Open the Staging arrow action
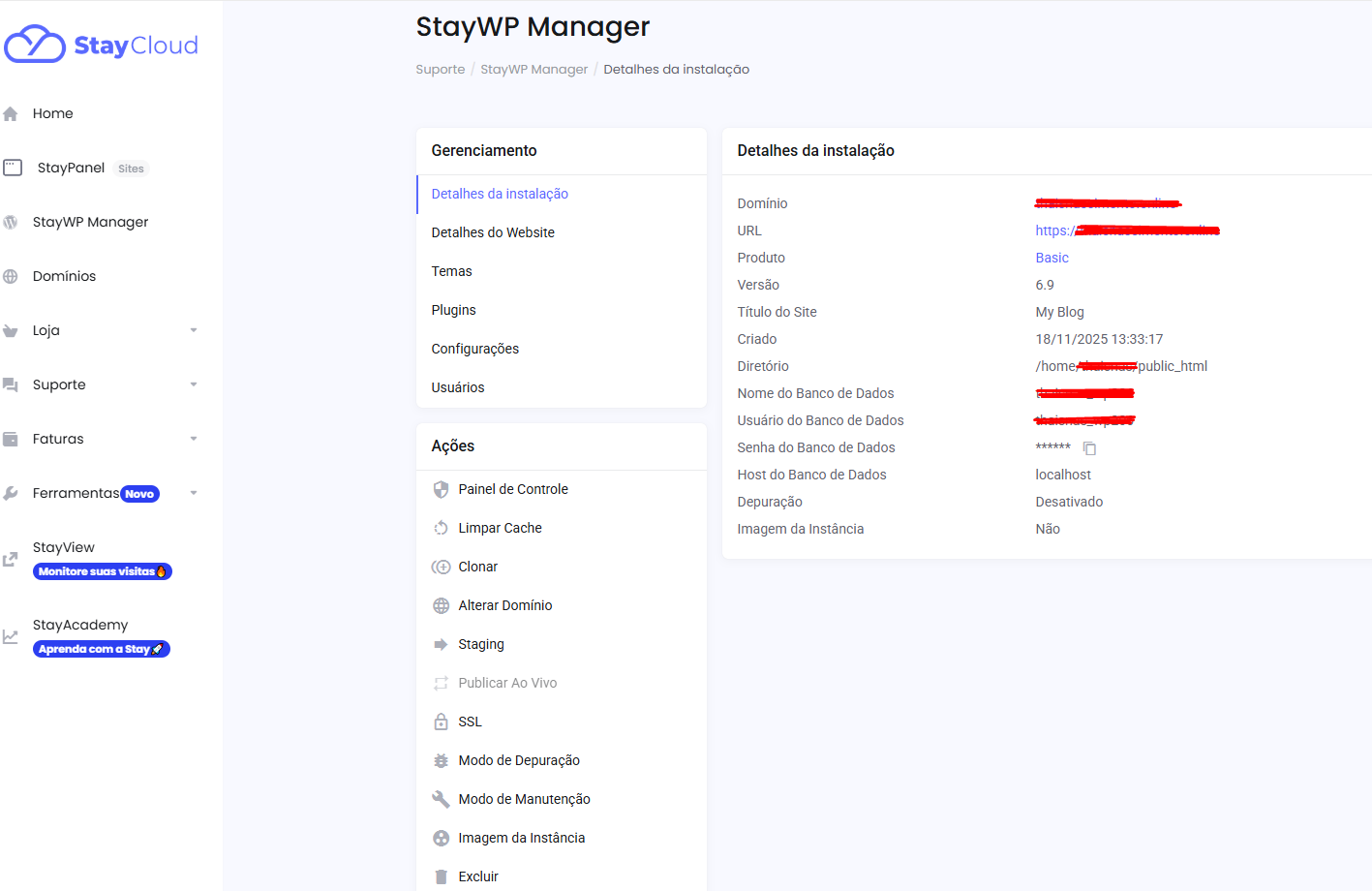 click(441, 644)
